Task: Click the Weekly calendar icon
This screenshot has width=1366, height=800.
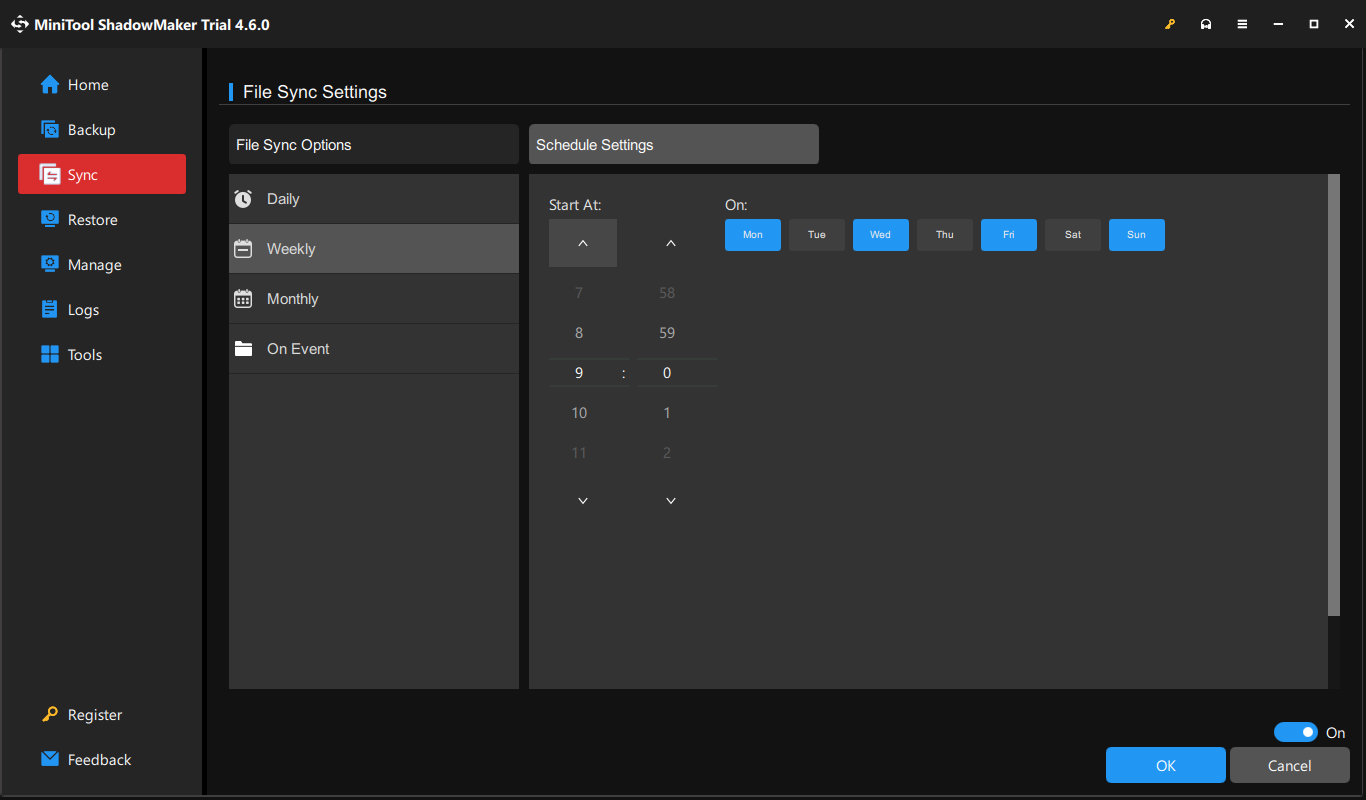Action: 243,249
